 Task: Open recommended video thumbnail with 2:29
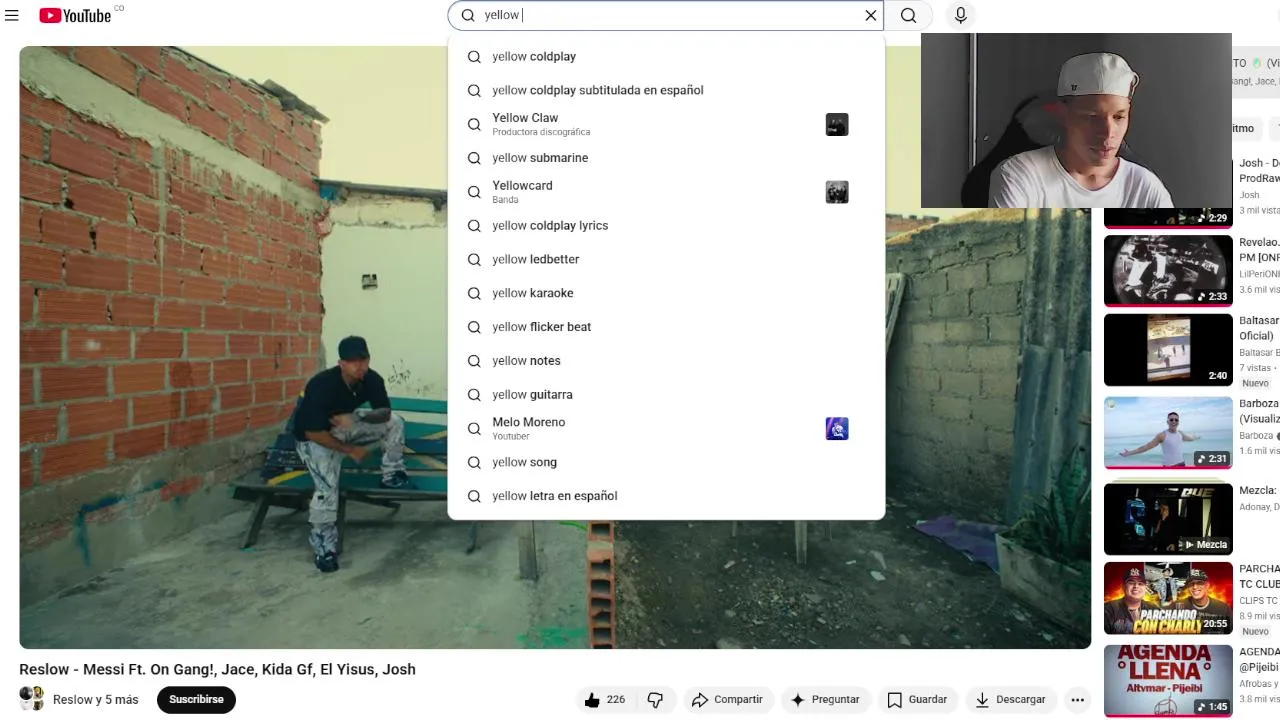point(1168,217)
